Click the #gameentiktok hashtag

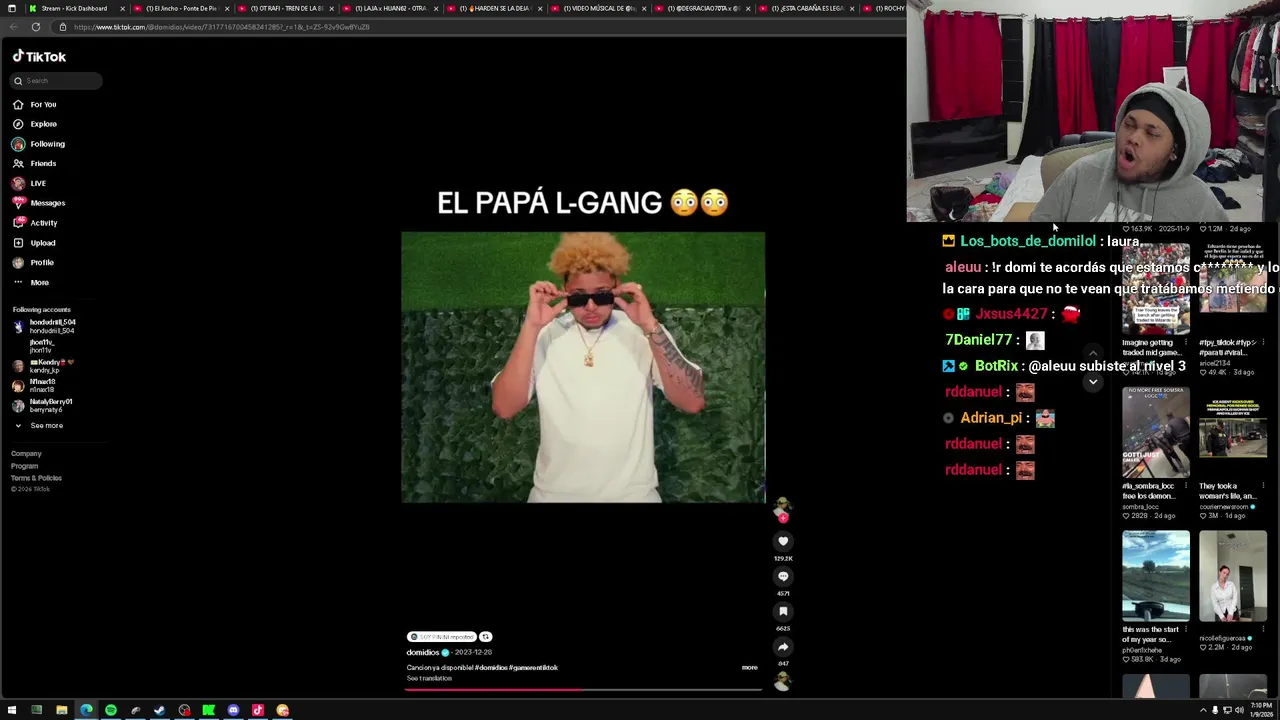click(534, 667)
